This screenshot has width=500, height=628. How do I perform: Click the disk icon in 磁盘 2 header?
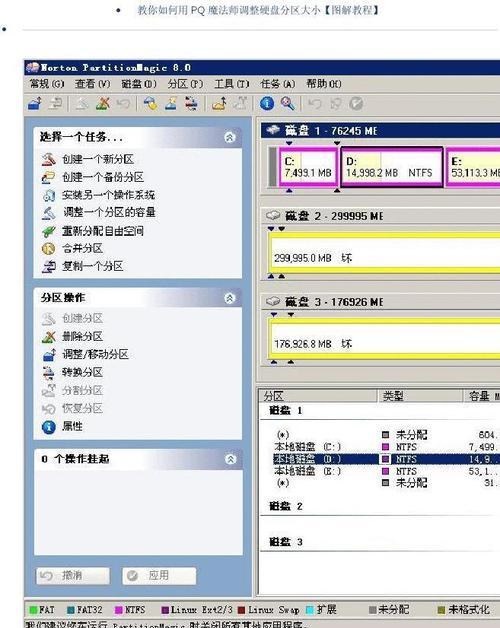[x=273, y=215]
